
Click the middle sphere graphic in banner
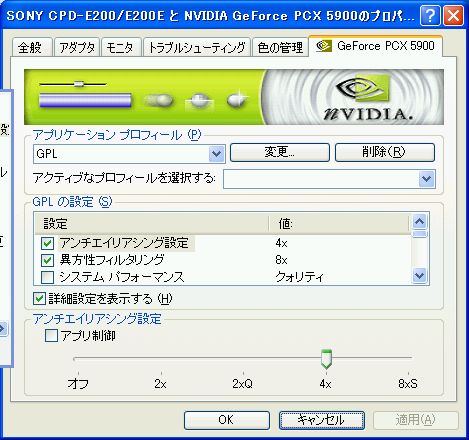(x=199, y=100)
